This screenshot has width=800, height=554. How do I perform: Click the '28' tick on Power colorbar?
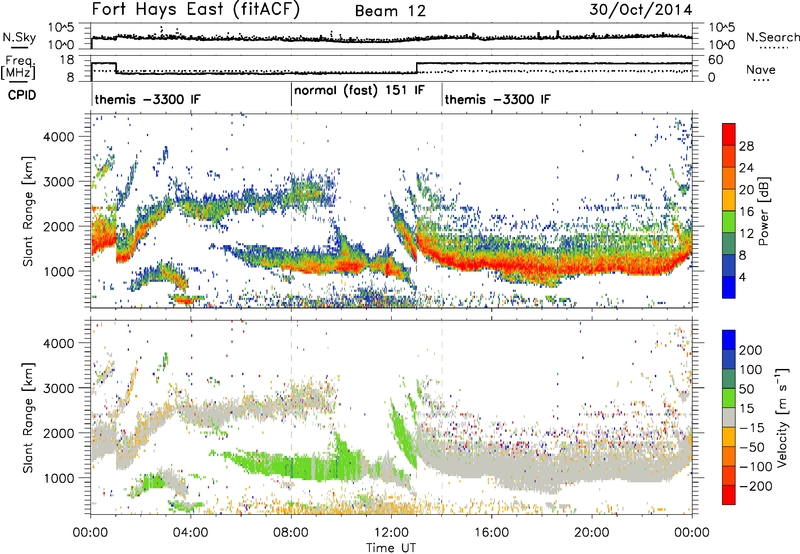click(746, 146)
